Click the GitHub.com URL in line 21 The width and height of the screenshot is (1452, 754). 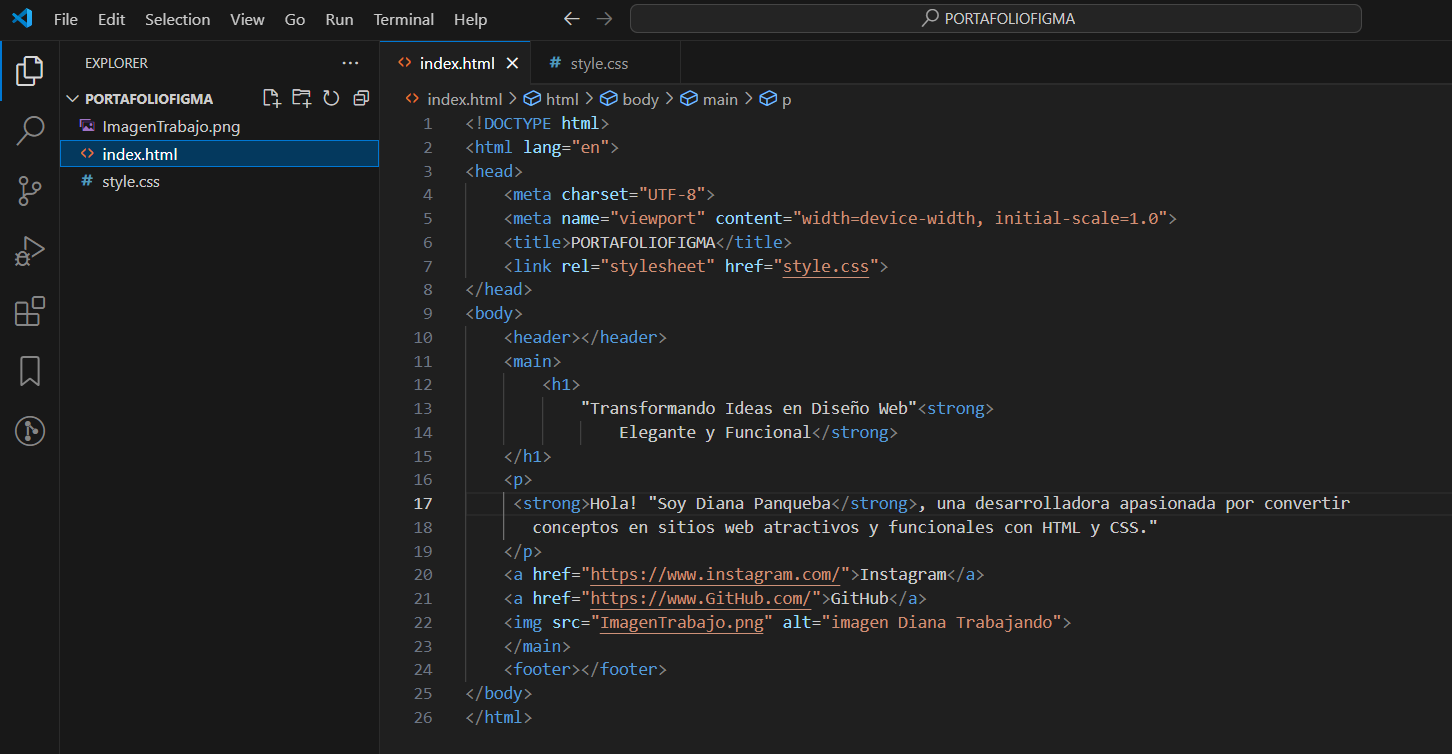[x=701, y=598]
